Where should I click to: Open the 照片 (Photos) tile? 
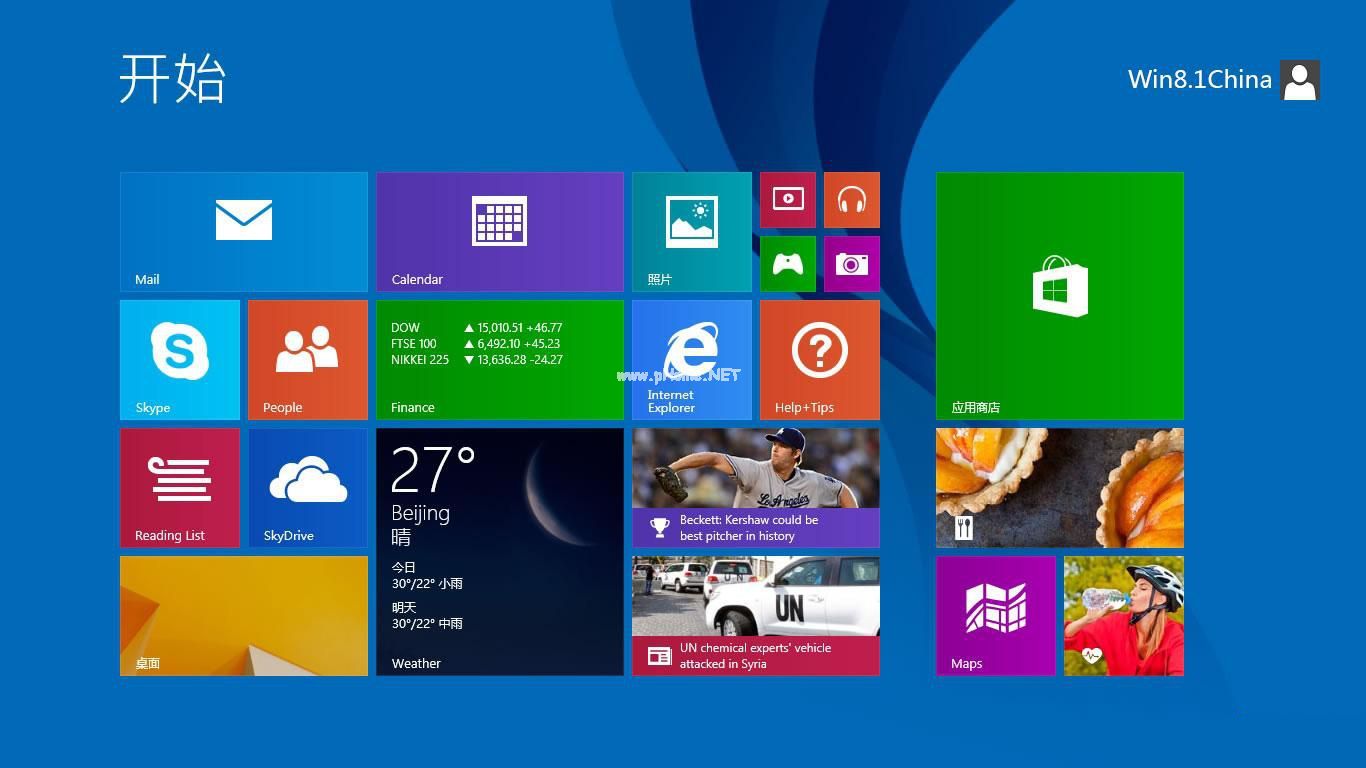pos(691,230)
